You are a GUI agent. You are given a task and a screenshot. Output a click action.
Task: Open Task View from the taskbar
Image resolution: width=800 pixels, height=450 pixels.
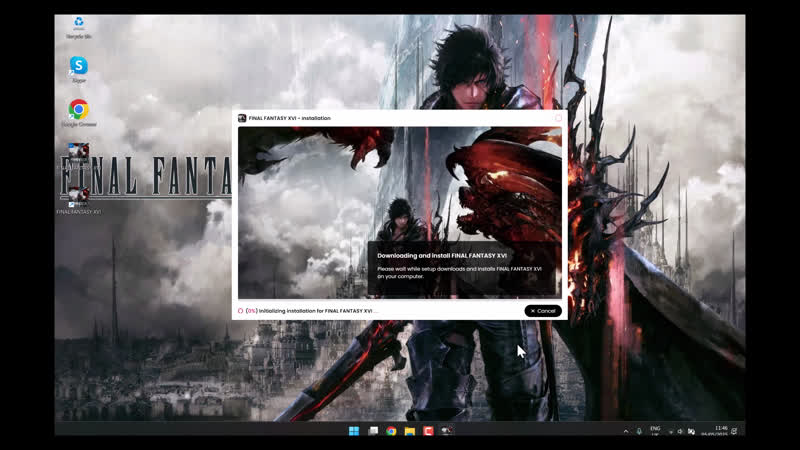pos(373,431)
